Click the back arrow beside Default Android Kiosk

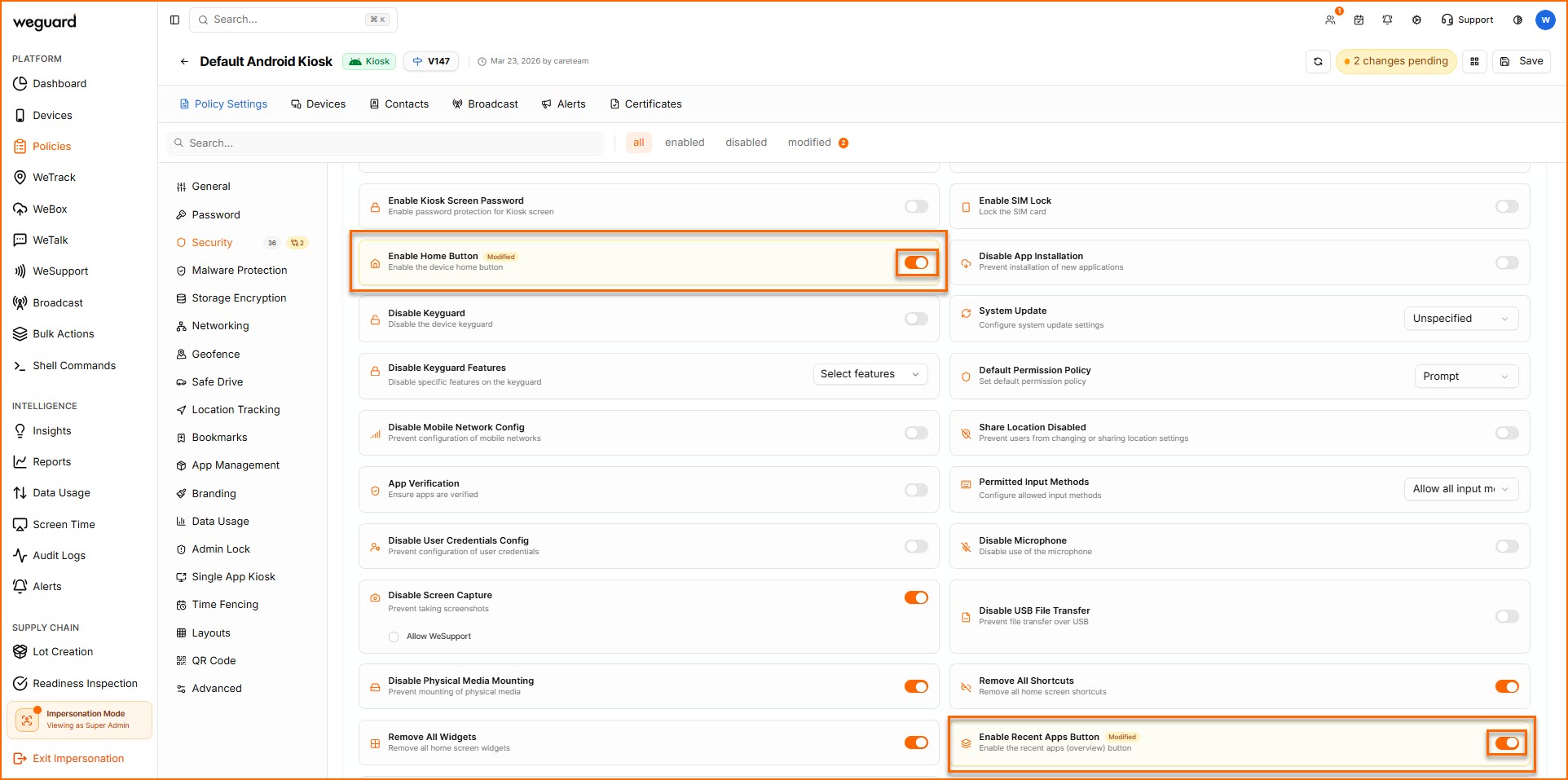pyautogui.click(x=184, y=62)
